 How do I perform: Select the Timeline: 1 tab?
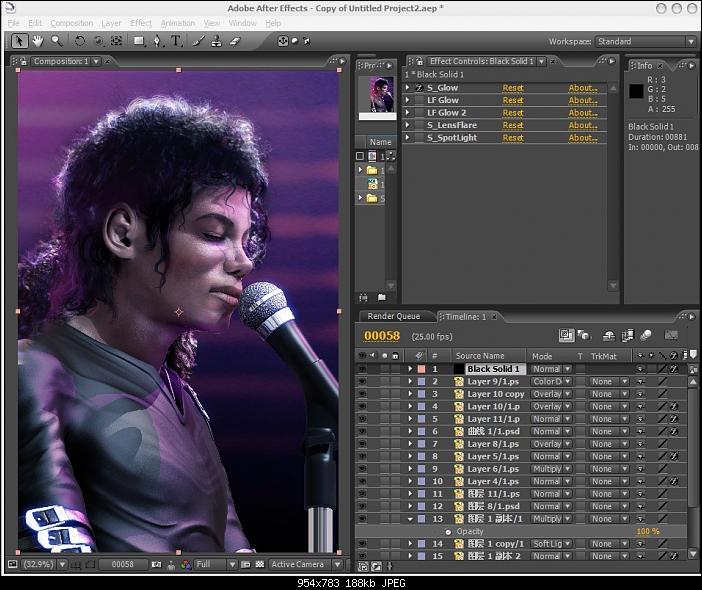[466, 316]
